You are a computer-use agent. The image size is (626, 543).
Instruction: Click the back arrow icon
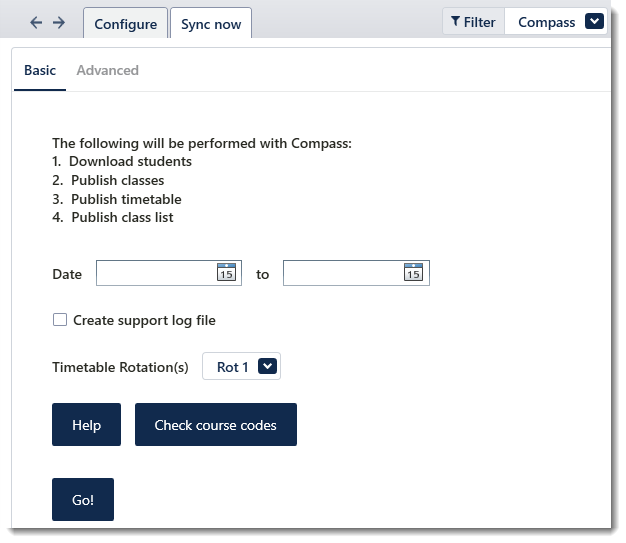36,22
